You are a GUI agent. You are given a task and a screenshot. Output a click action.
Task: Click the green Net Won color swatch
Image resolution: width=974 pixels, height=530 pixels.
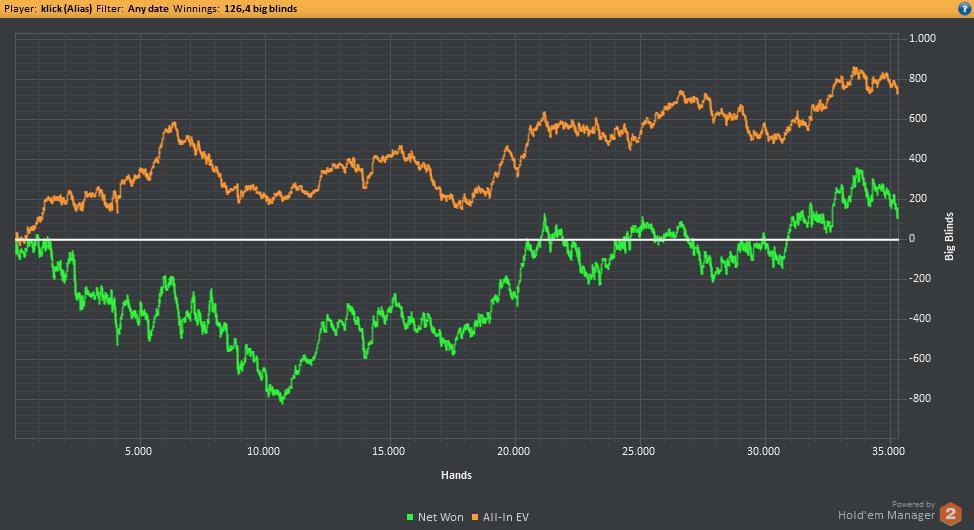tap(410, 517)
